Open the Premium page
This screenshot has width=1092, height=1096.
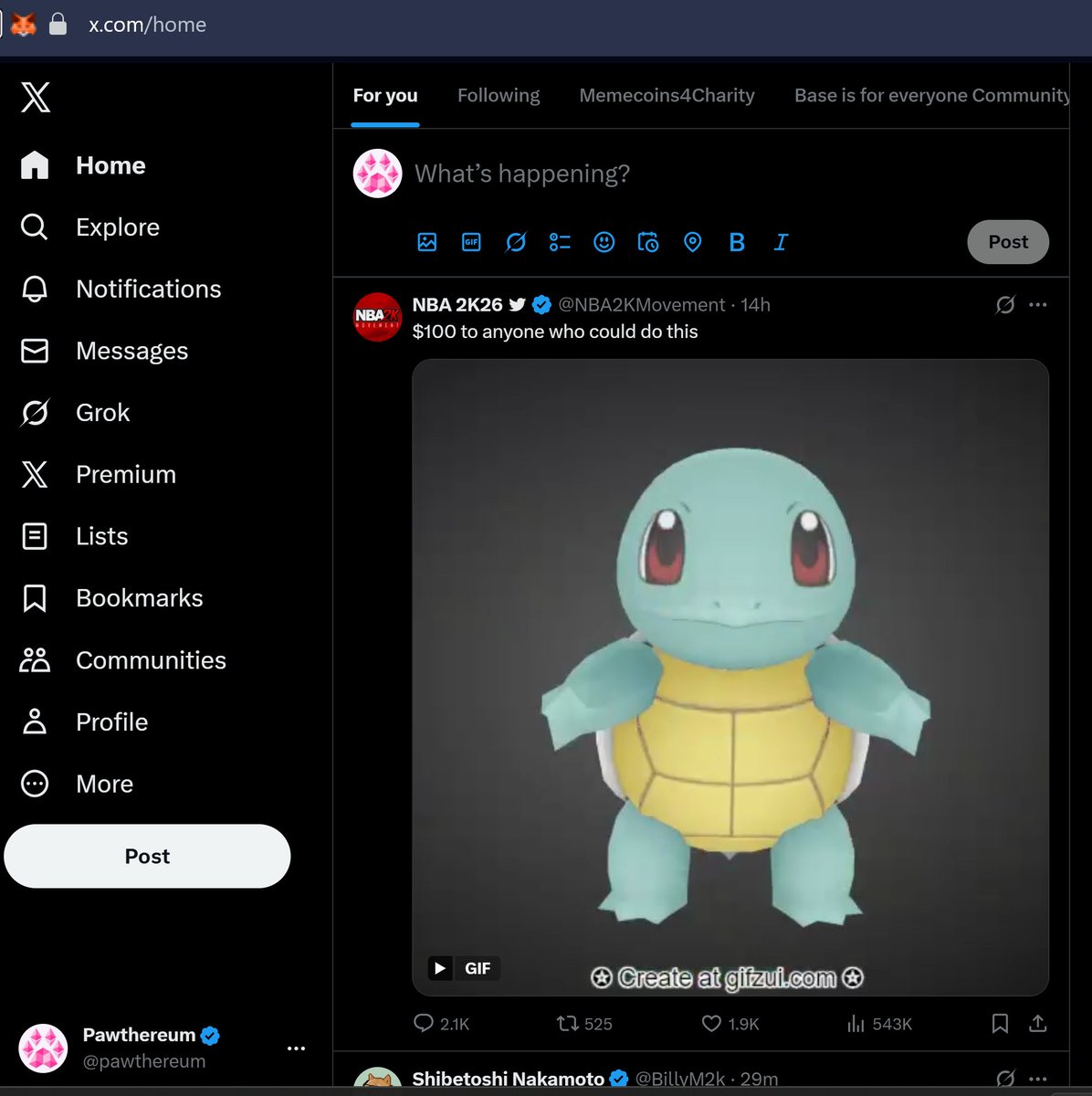tap(98, 474)
